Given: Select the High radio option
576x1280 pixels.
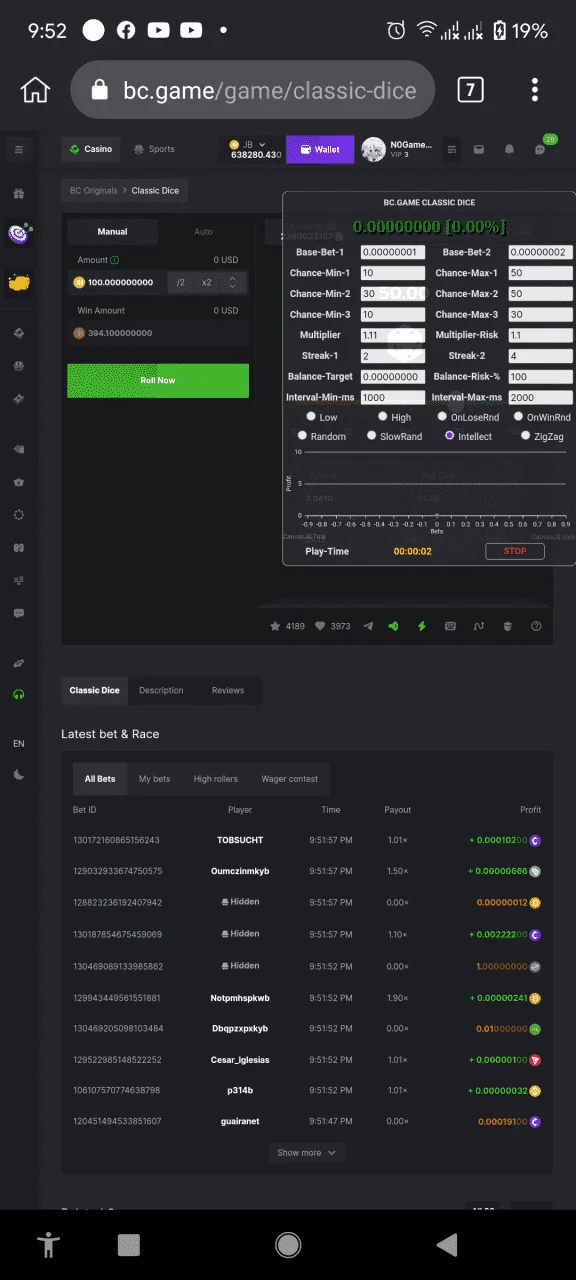Looking at the screenshot, I should click(x=382, y=416).
